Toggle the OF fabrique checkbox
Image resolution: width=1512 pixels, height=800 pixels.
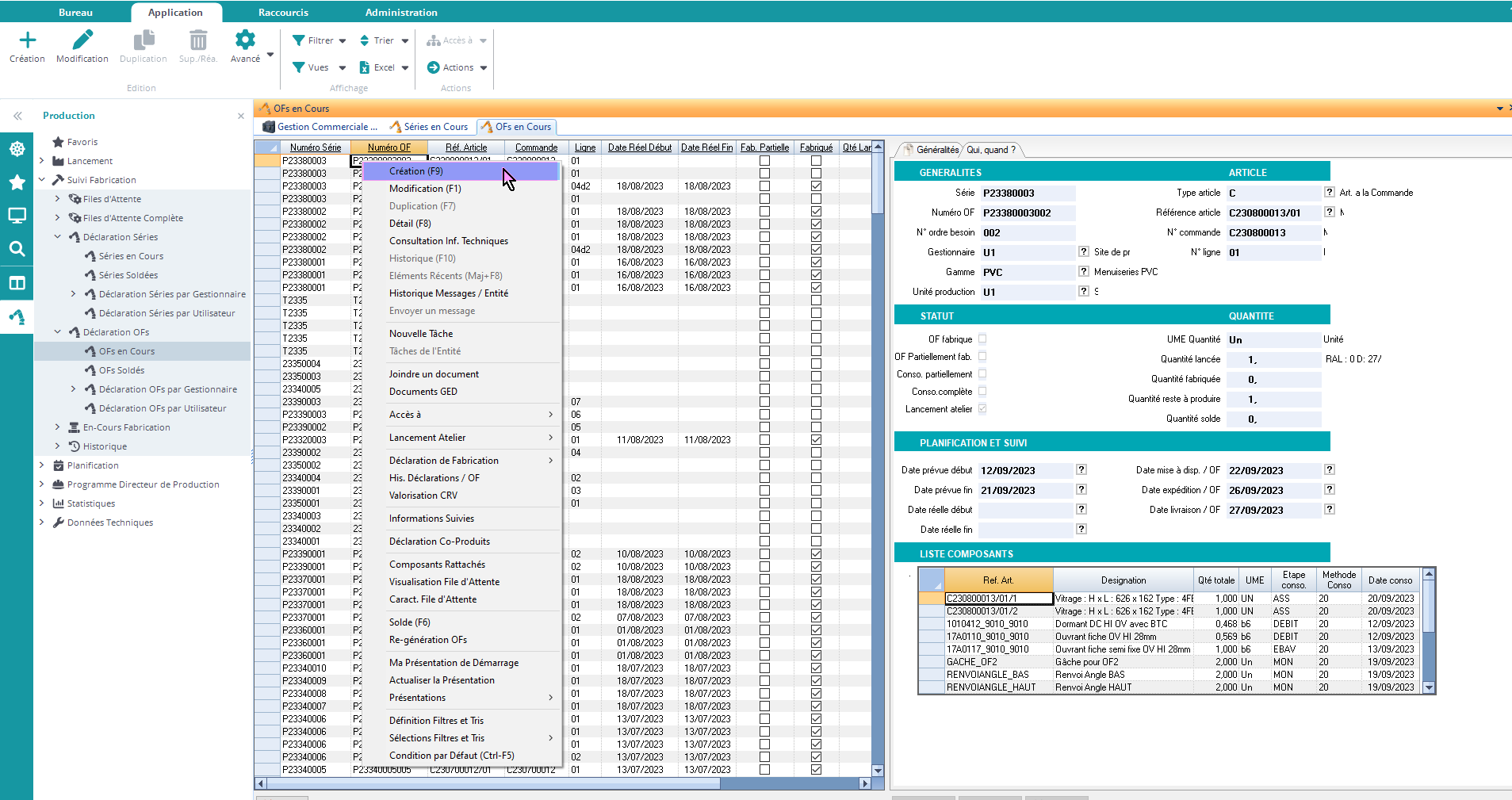click(982, 339)
